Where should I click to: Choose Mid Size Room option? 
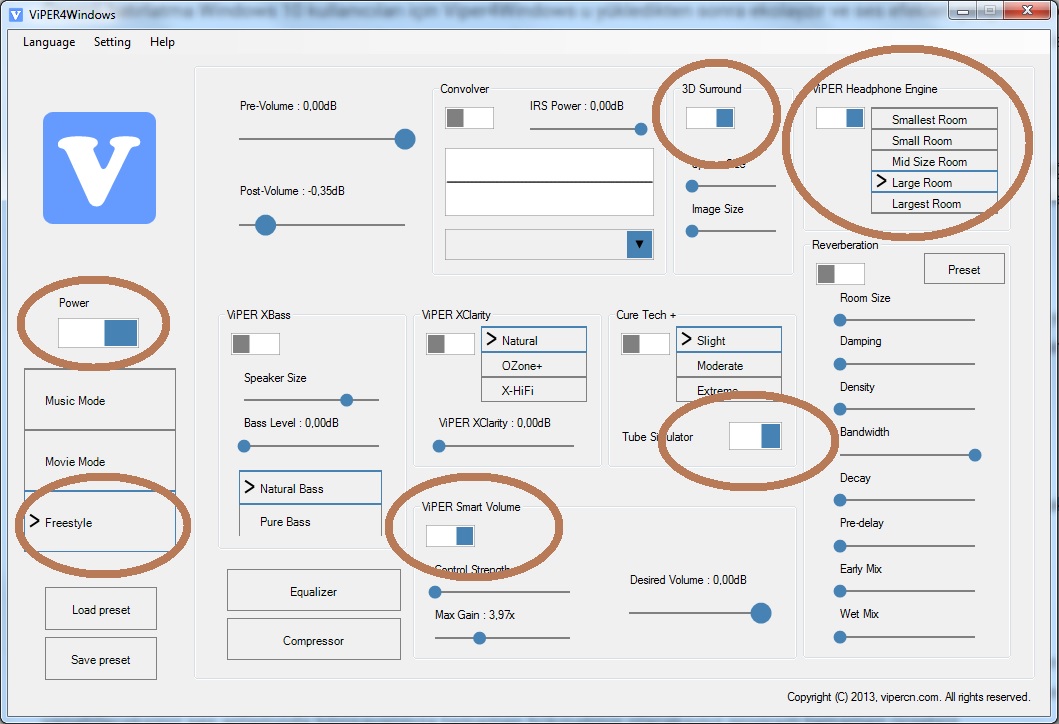click(x=934, y=161)
